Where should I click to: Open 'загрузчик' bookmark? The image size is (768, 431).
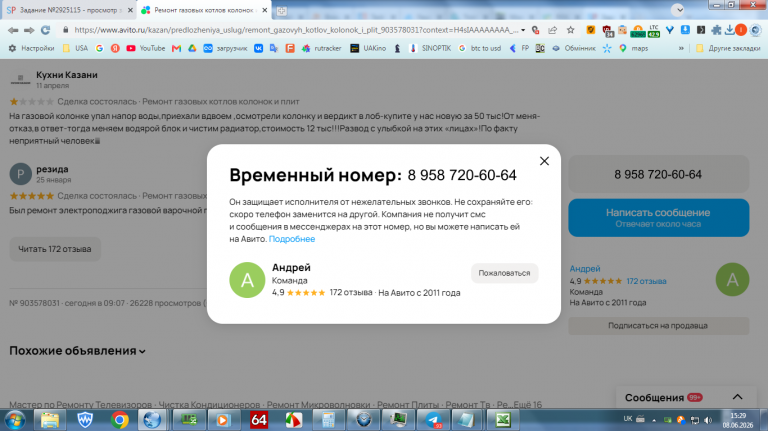click(225, 48)
